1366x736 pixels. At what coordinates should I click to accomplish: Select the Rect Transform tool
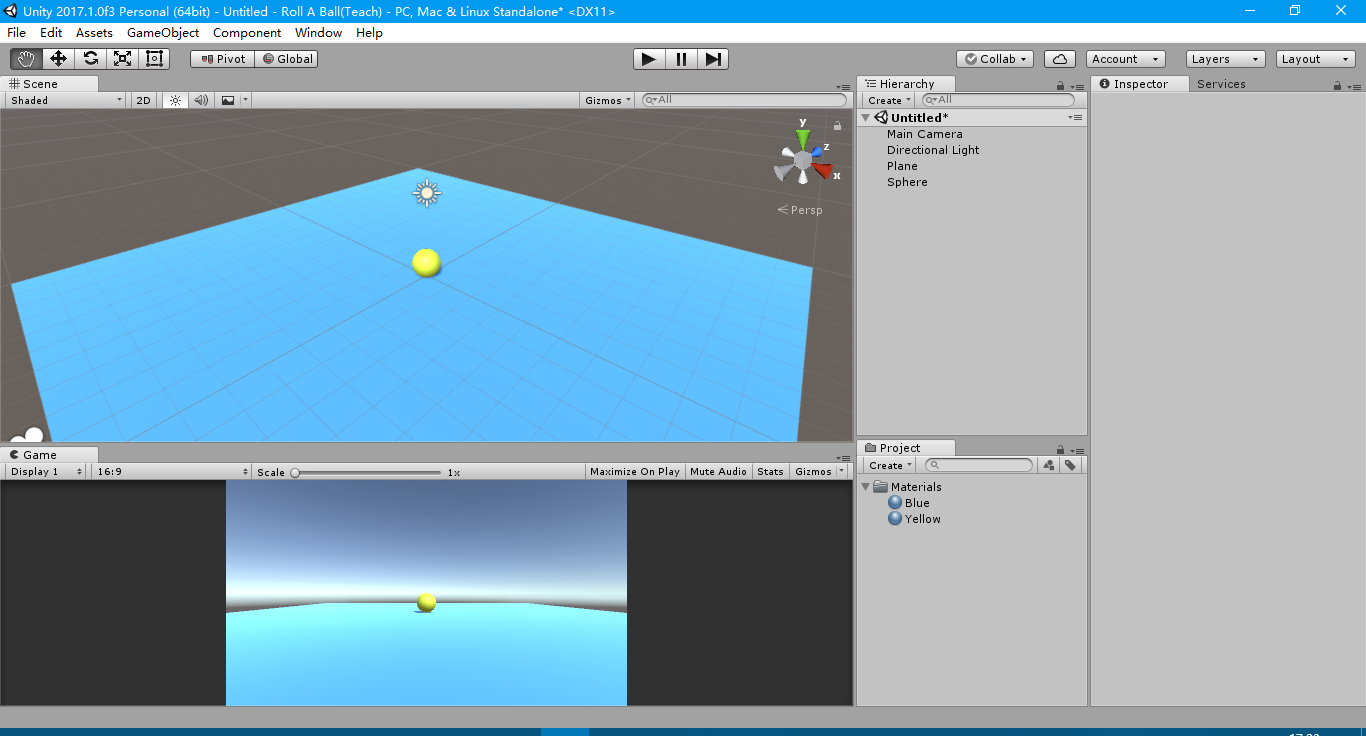154,59
